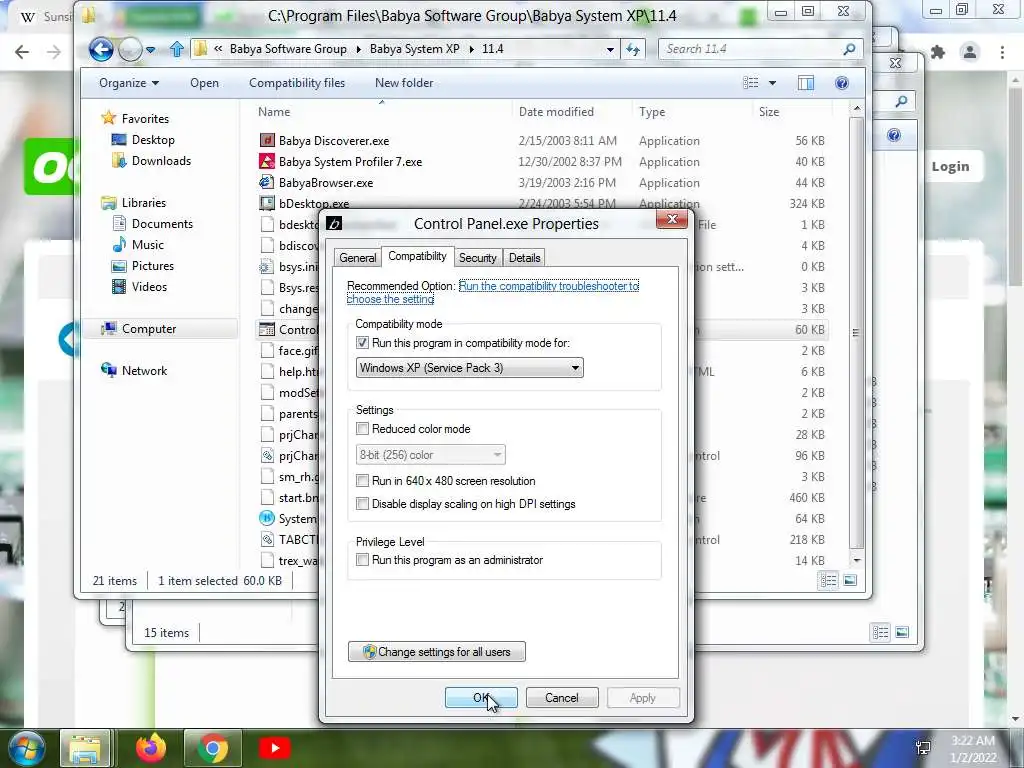
Task: Click the Change your view icon
Action: tap(751, 83)
